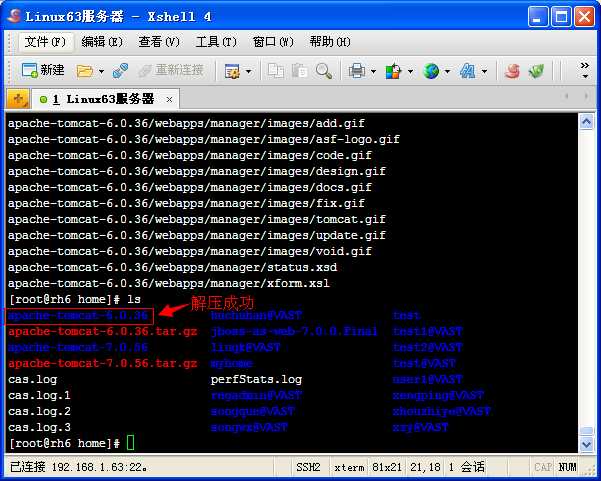Image resolution: width=601 pixels, height=481 pixels.
Task: Click the scrollbar up arrow
Action: (x=586, y=122)
